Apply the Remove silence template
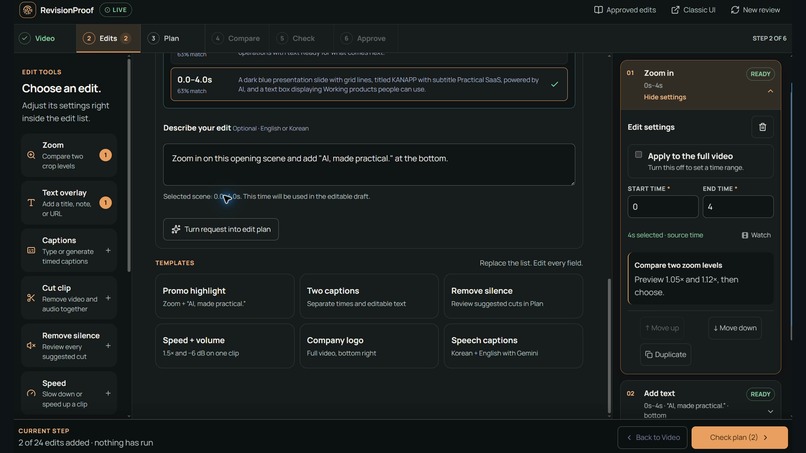This screenshot has height=453, width=806. [x=514, y=296]
